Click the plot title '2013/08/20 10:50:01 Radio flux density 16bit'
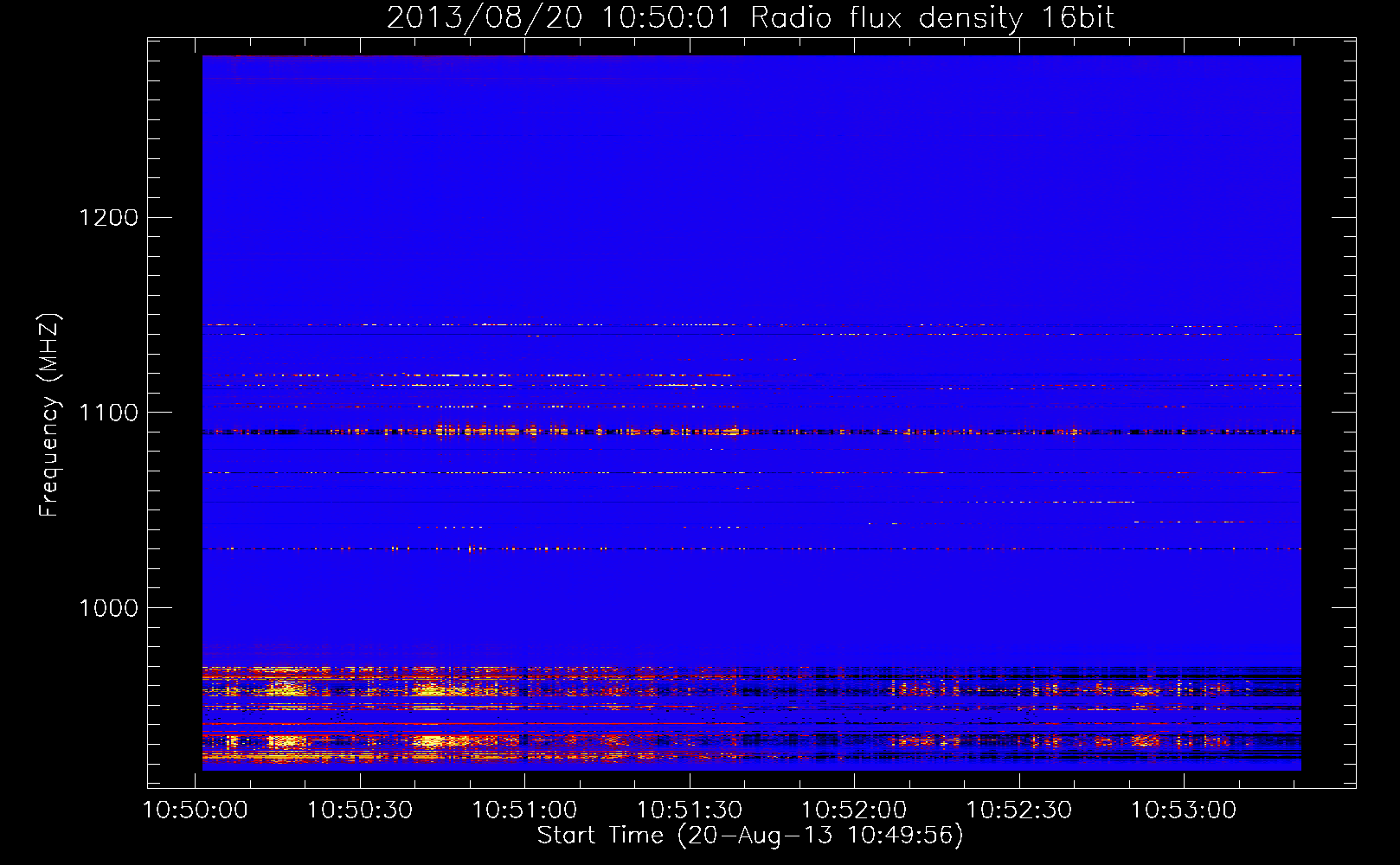This screenshot has width=1400, height=865. (750, 18)
